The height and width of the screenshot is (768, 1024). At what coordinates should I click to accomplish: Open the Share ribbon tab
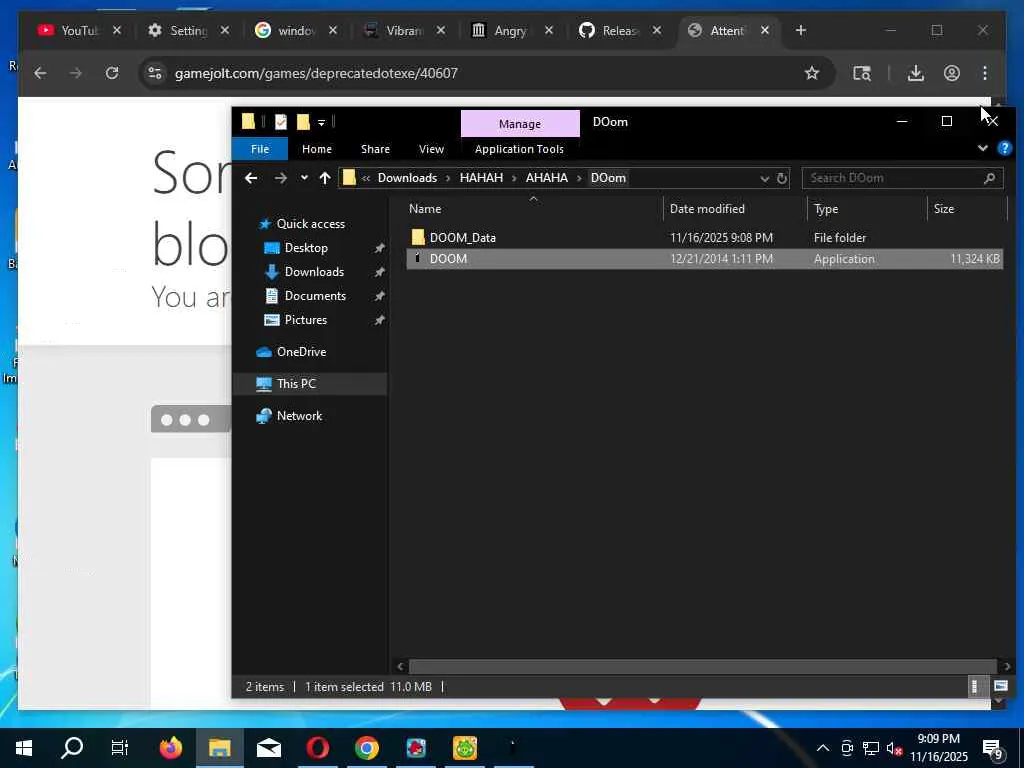376,149
